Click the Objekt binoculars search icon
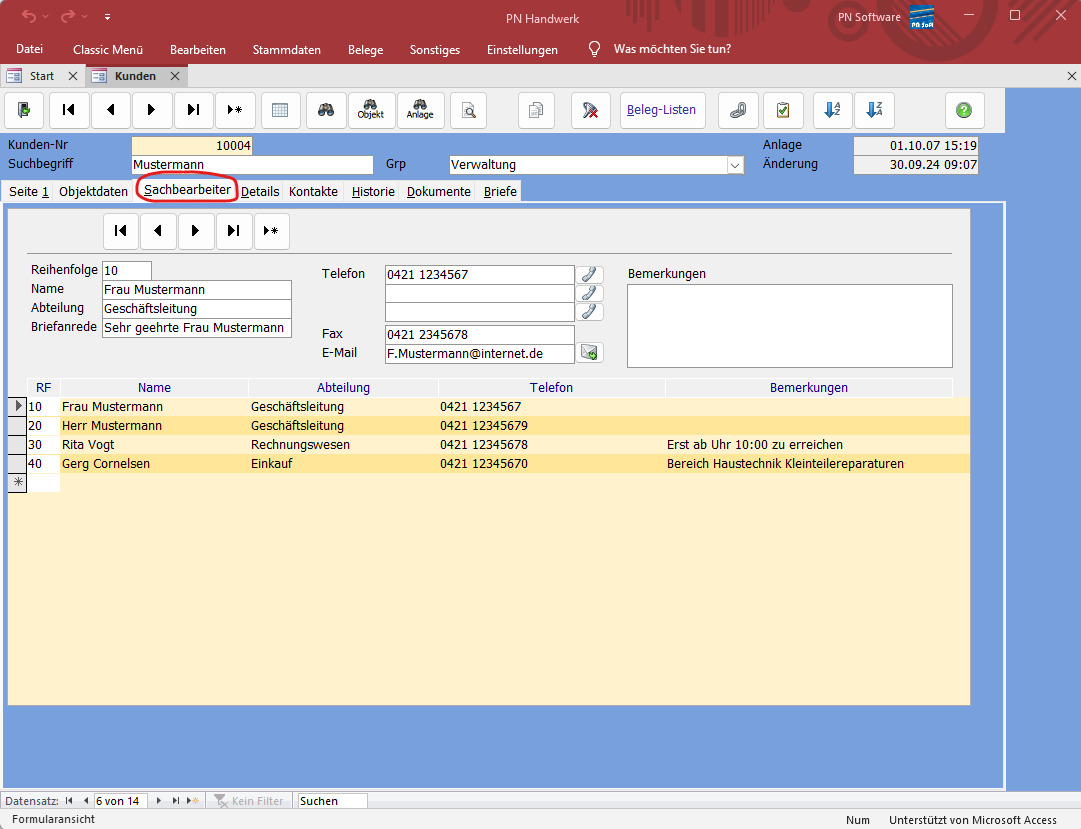The height and width of the screenshot is (829, 1081). coord(371,110)
